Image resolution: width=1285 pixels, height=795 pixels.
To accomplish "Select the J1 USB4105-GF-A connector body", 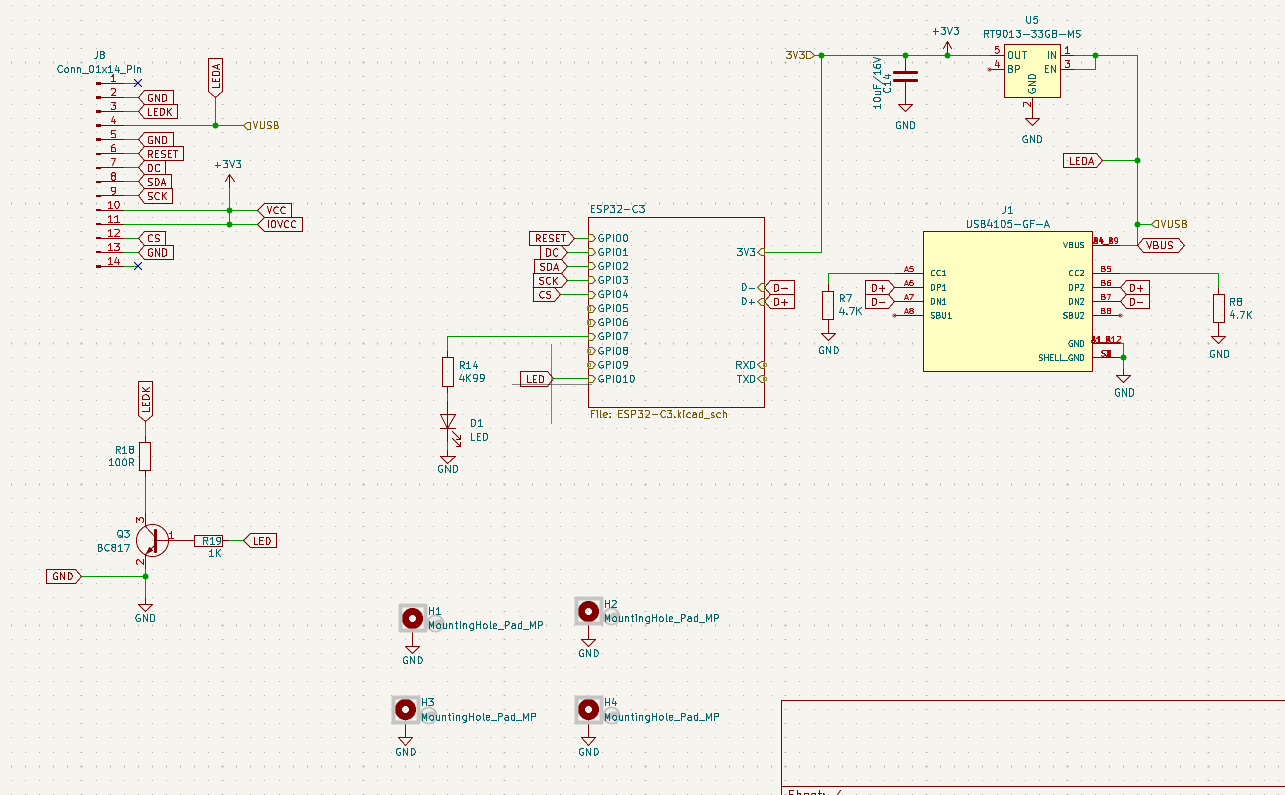I will point(1007,301).
